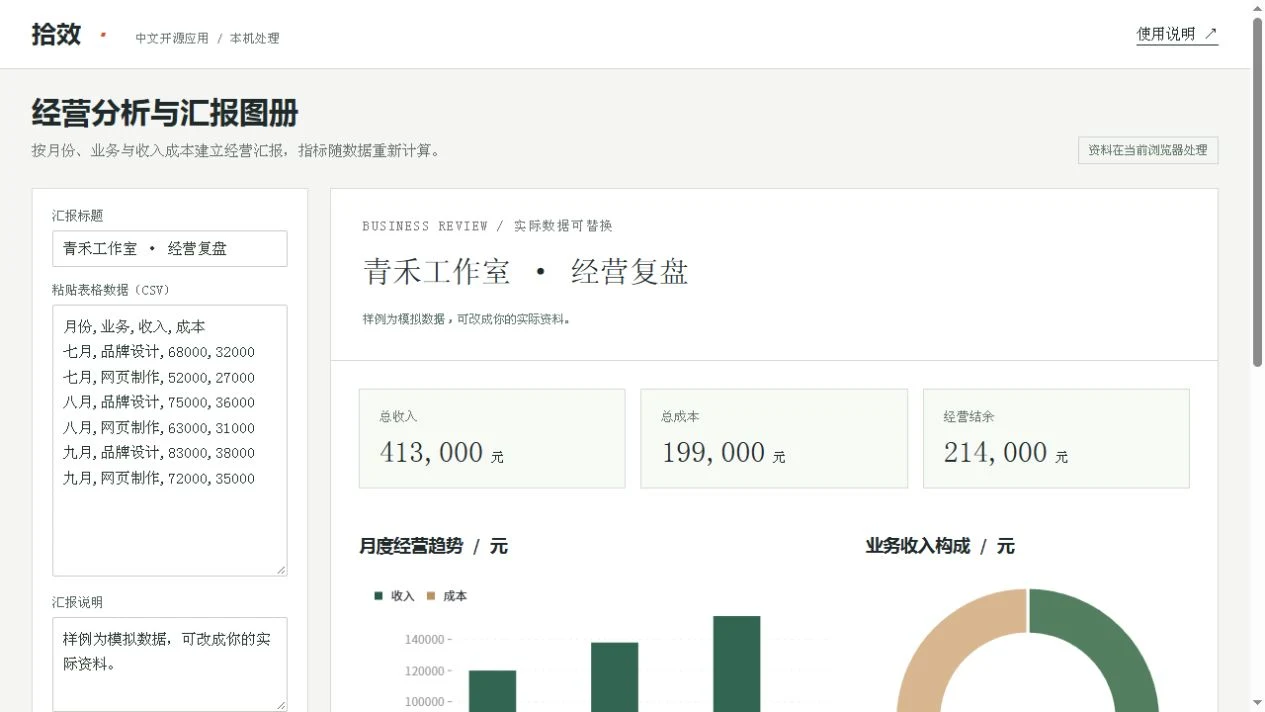Click the BUSINESS REVIEW subtitle text
Screen dimensions: 1265x712
[x=425, y=226]
